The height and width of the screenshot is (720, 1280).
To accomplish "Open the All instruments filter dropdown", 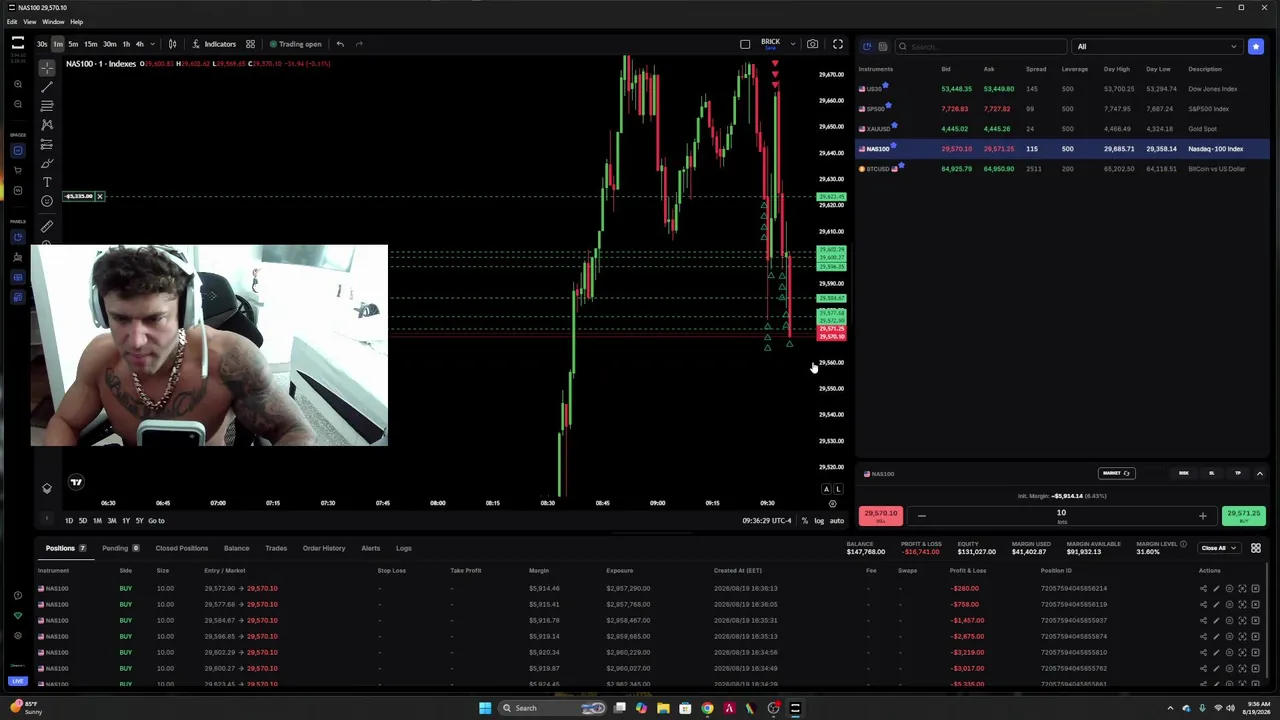I will (1156, 46).
